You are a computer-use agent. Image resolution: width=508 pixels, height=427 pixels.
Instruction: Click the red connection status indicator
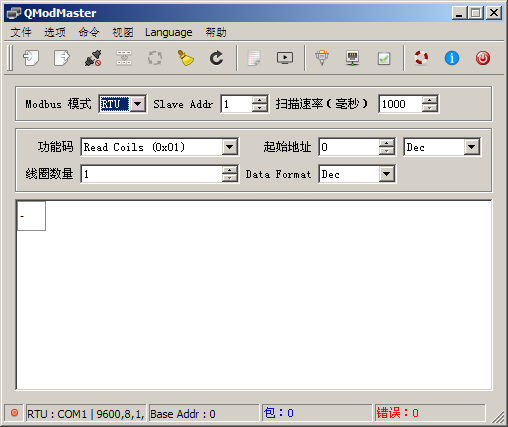pos(14,413)
